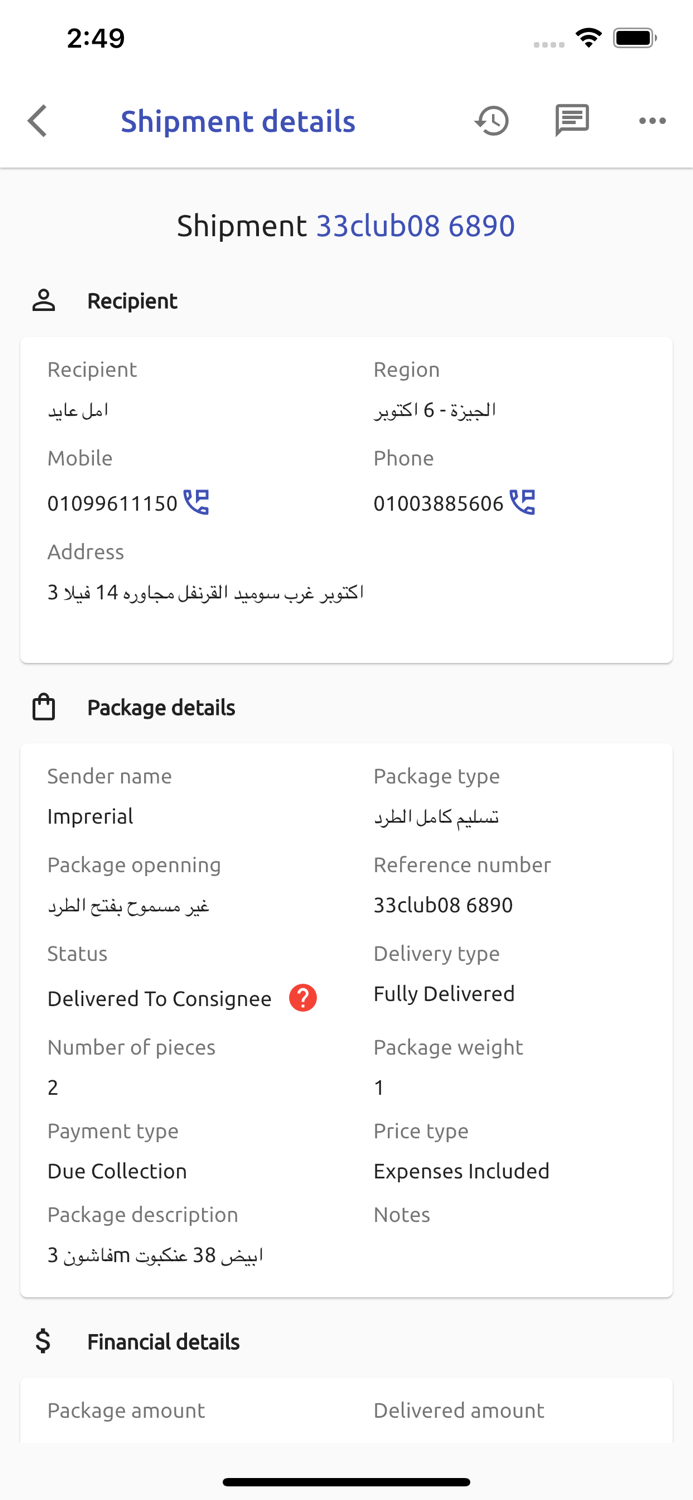Tap the home indicator bar at bottom
This screenshot has height=1500, width=693.
[346, 1482]
